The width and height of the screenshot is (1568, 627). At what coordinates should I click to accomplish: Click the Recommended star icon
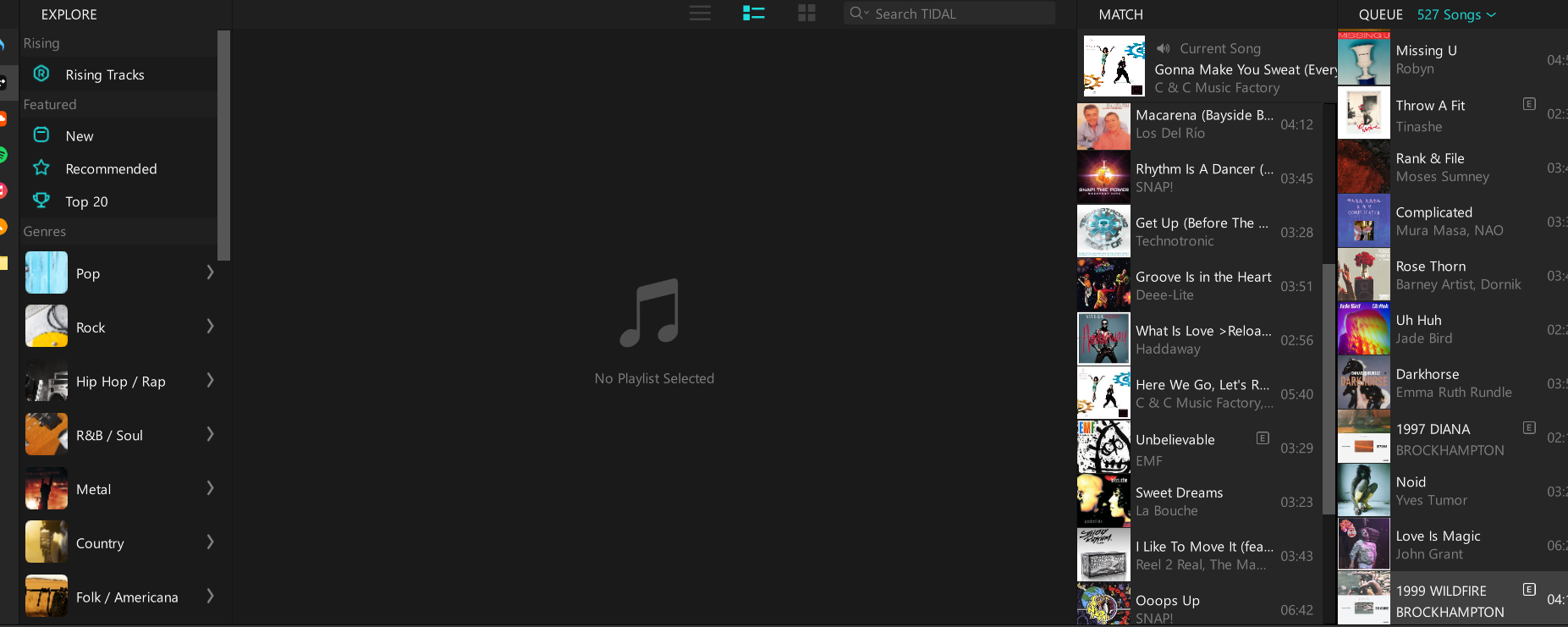[41, 168]
